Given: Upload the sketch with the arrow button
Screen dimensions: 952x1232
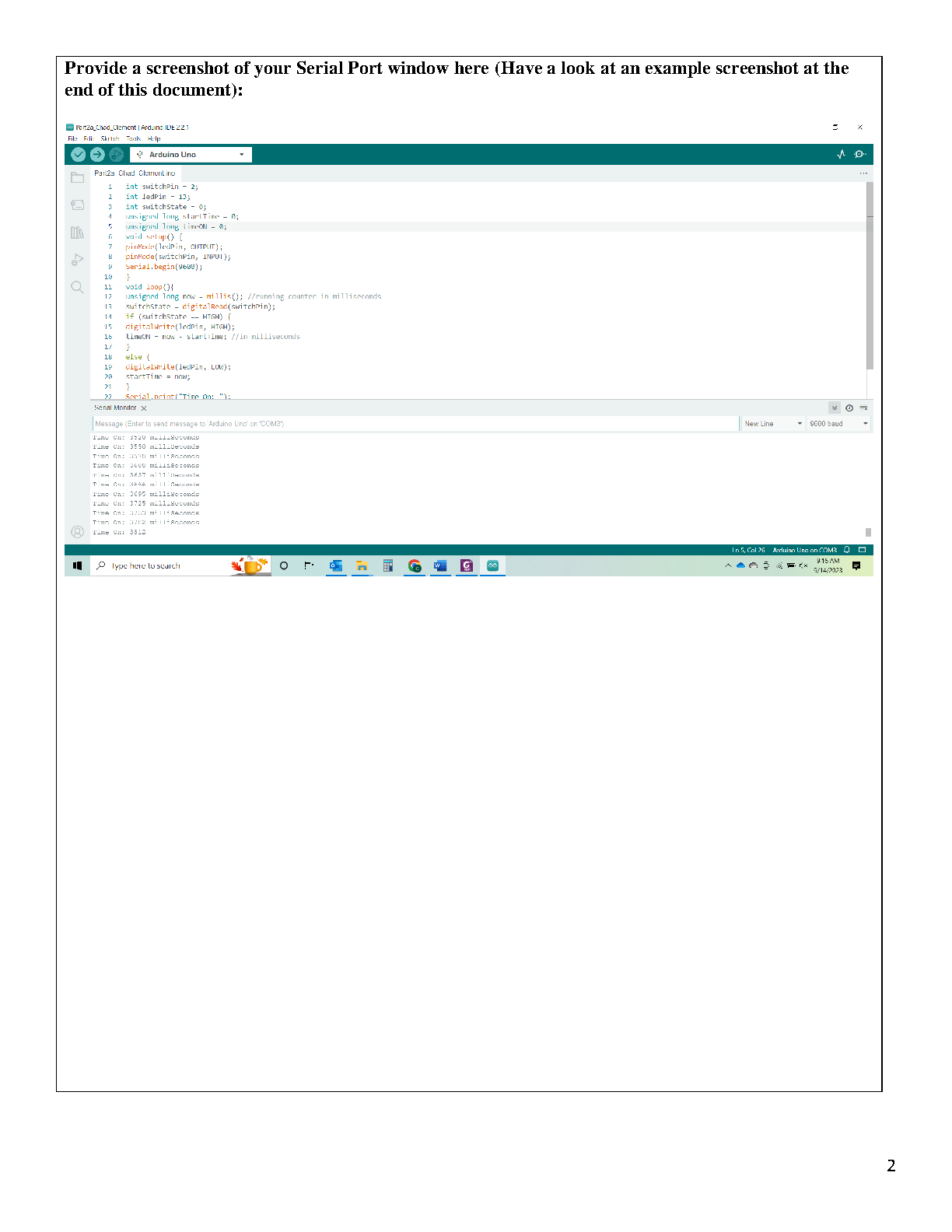Looking at the screenshot, I should click(x=97, y=155).
